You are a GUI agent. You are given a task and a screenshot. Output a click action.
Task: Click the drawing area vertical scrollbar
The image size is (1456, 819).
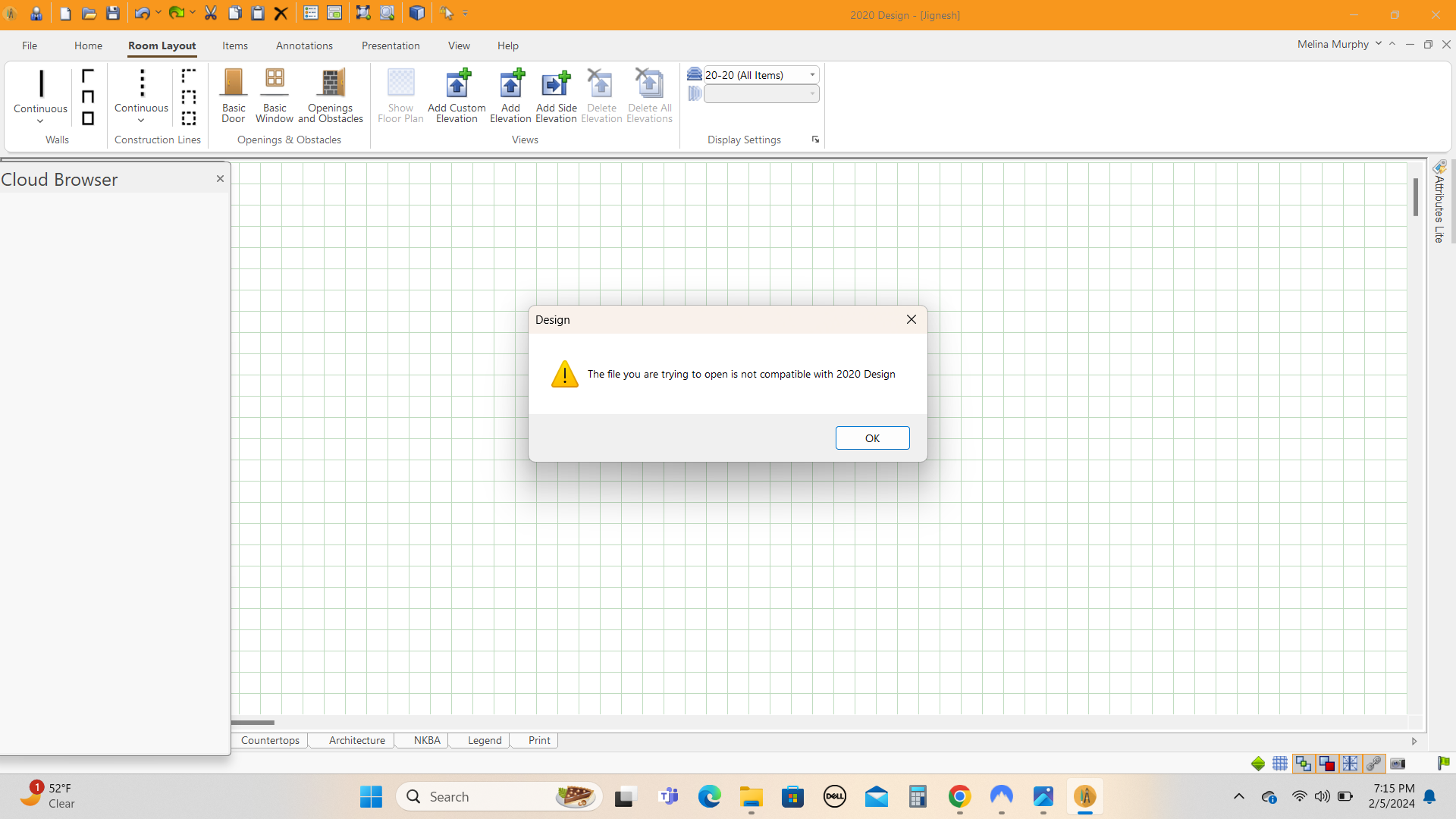[x=1415, y=197]
